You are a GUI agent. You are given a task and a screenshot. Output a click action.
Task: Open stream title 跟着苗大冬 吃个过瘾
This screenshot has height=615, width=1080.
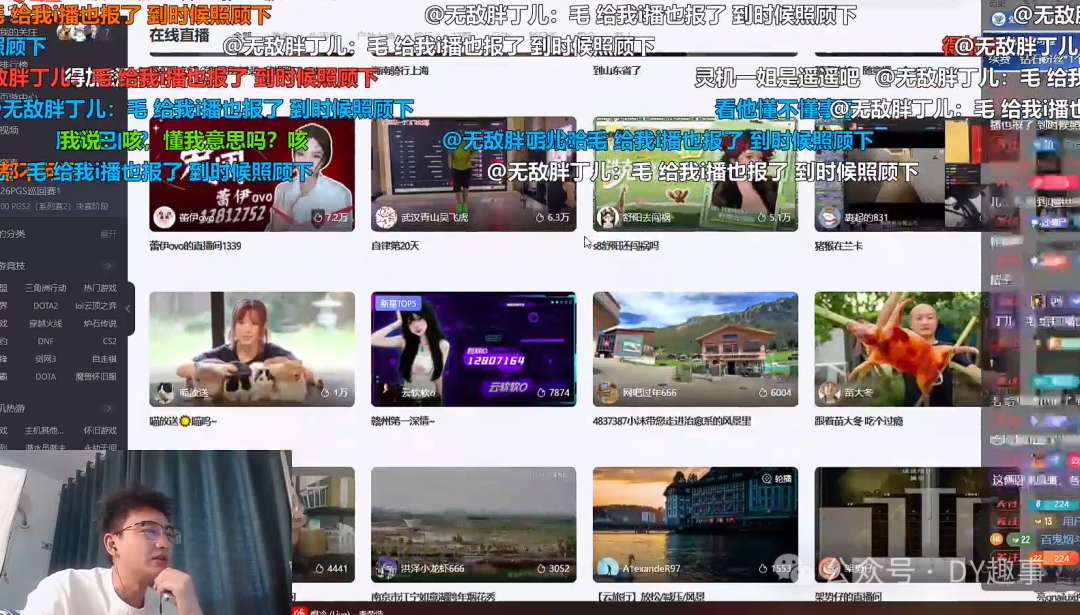[x=858, y=421]
